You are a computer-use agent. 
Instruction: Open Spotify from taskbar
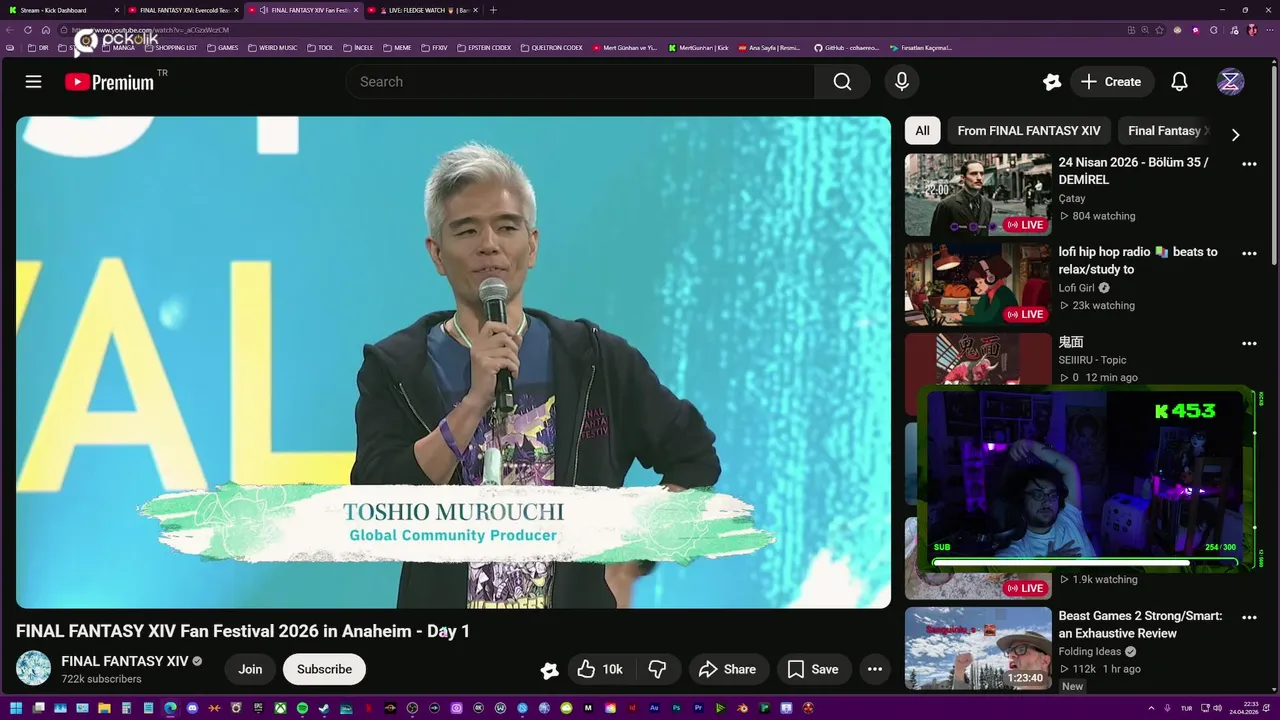(x=302, y=708)
